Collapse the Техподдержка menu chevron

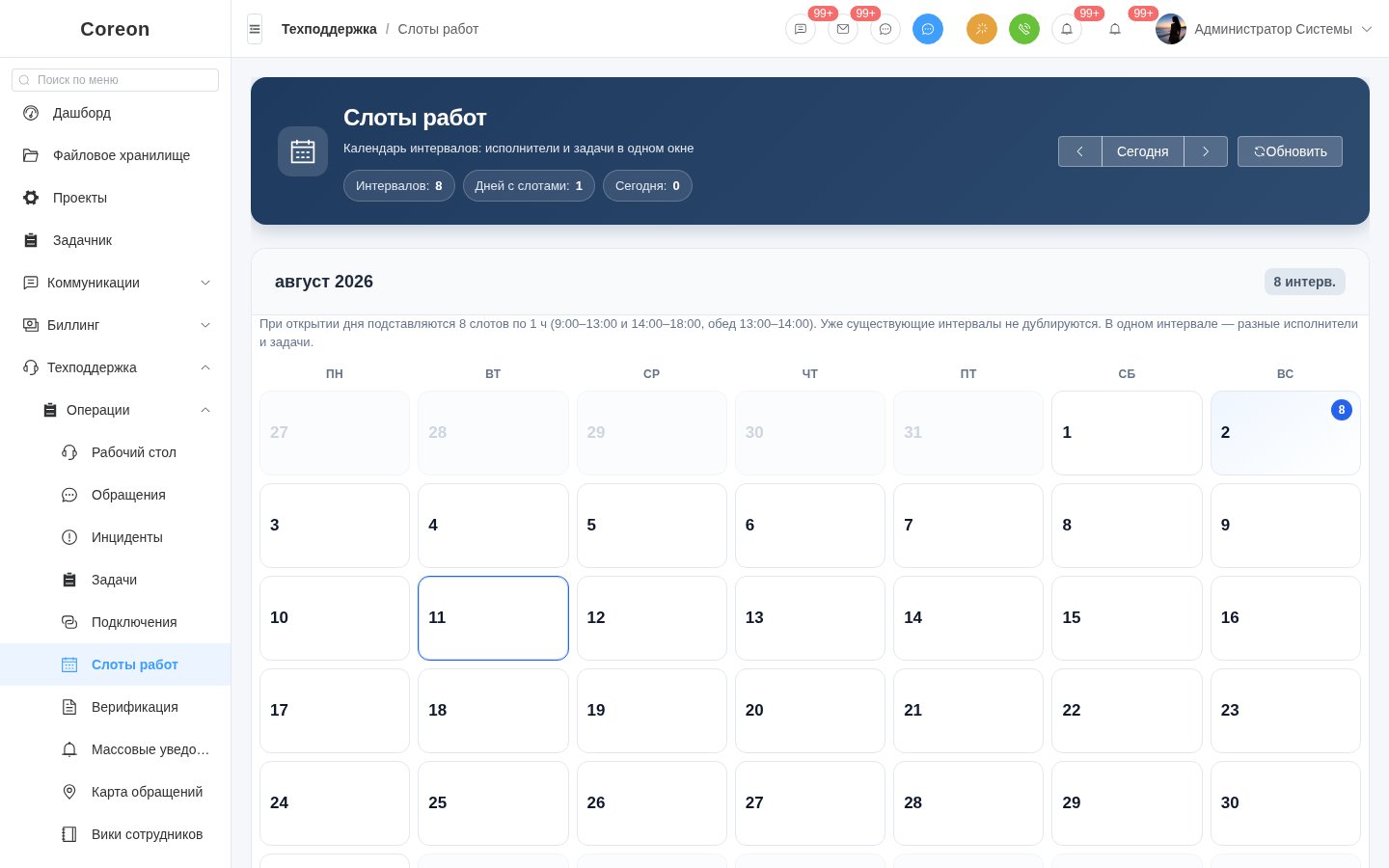pyautogui.click(x=205, y=367)
